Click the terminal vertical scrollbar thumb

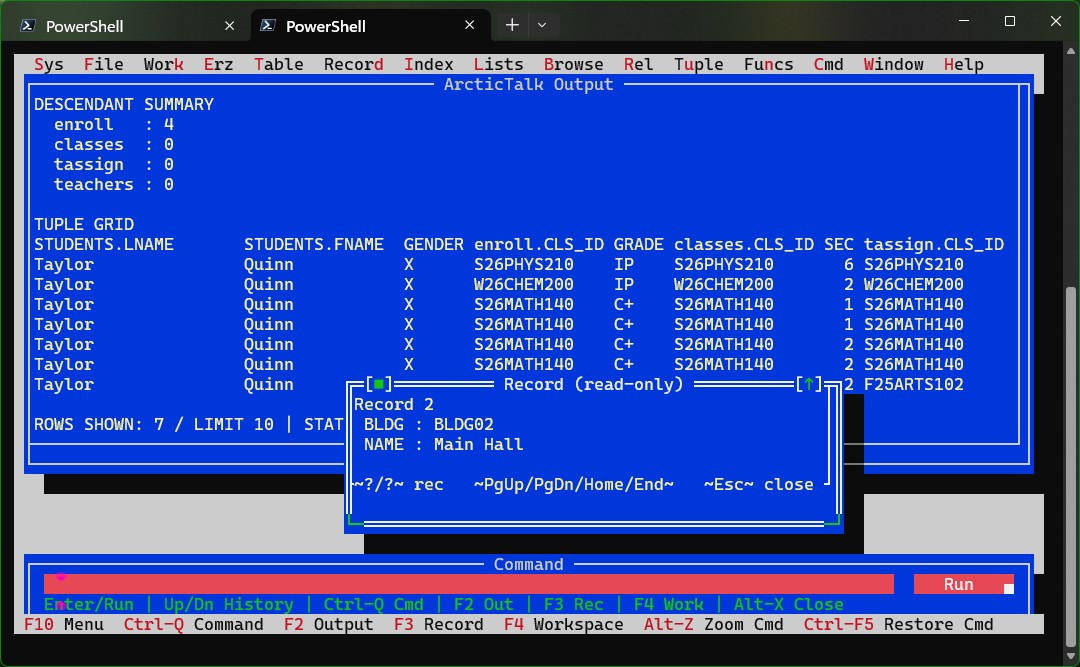(1070, 465)
